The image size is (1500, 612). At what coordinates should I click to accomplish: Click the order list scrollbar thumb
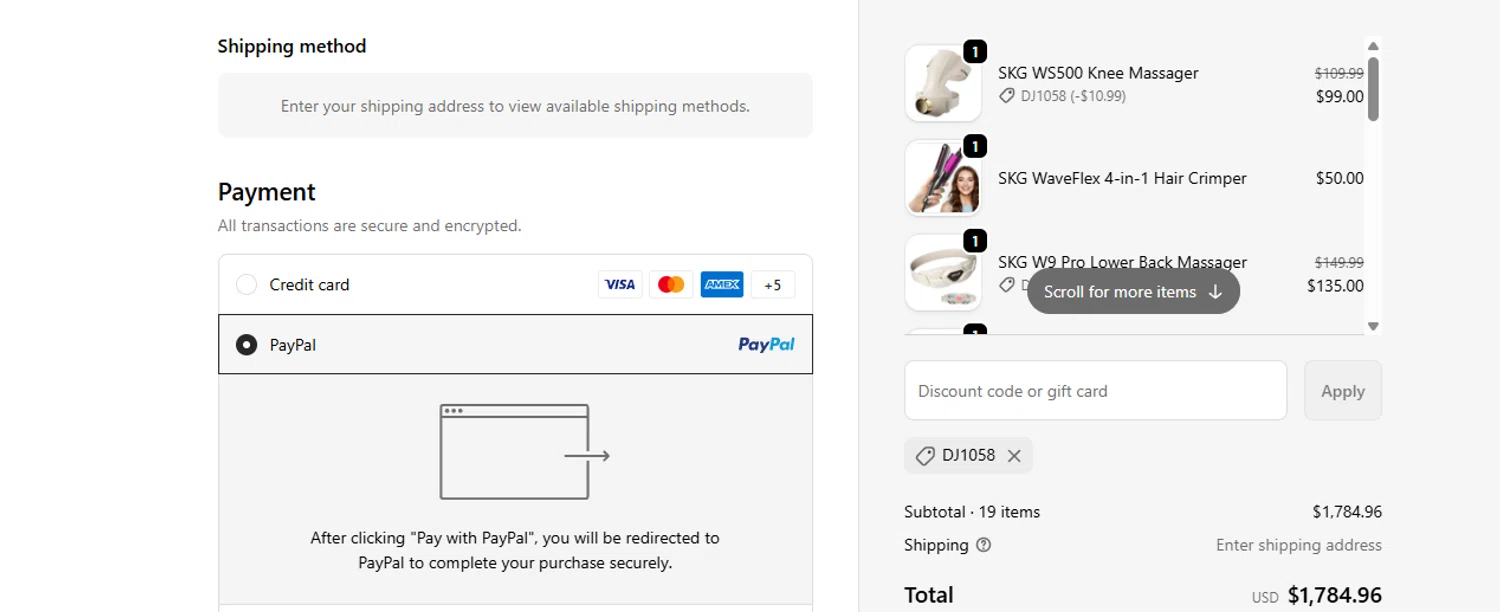tap(1373, 88)
